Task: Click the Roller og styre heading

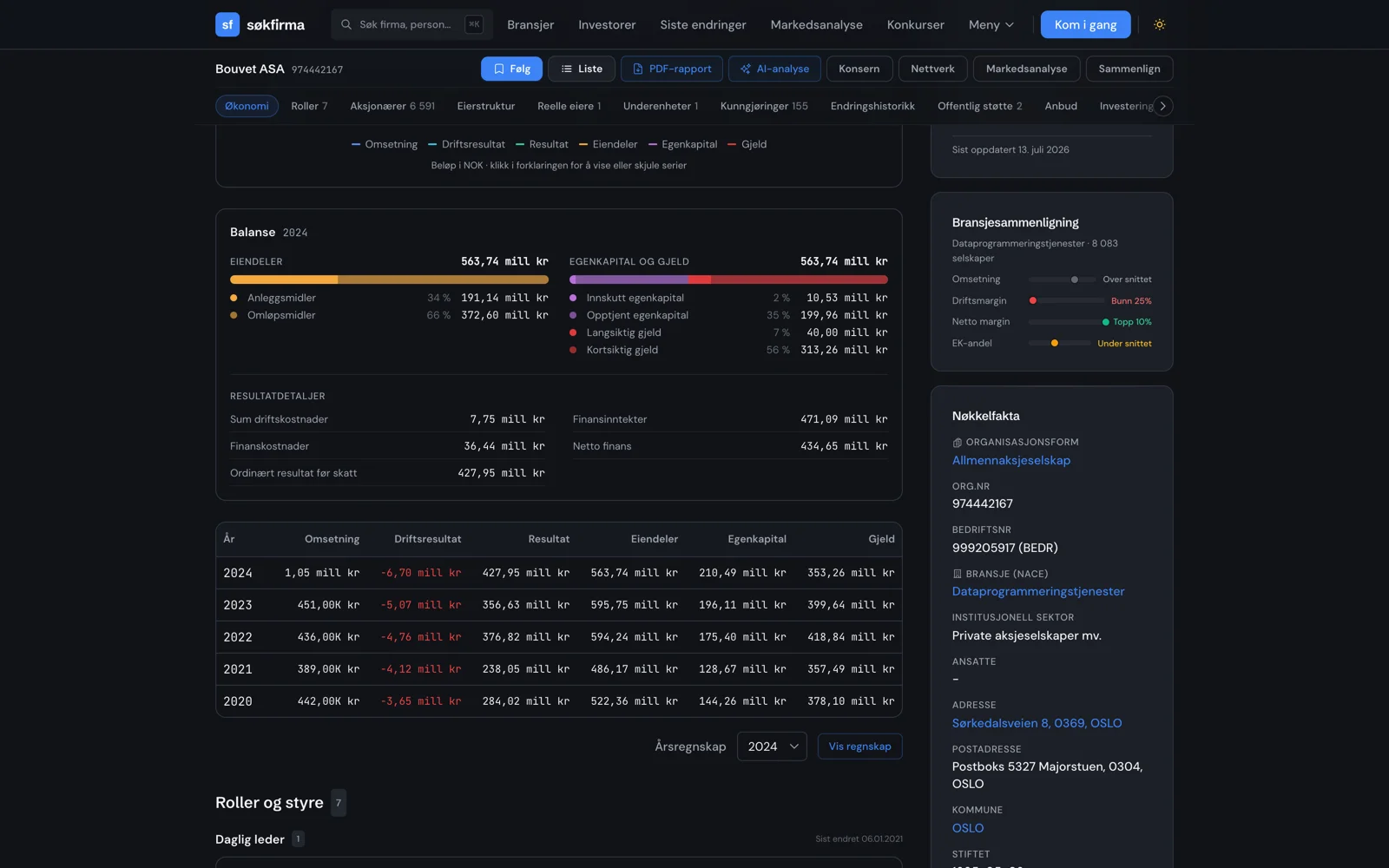Action: pyautogui.click(x=269, y=803)
